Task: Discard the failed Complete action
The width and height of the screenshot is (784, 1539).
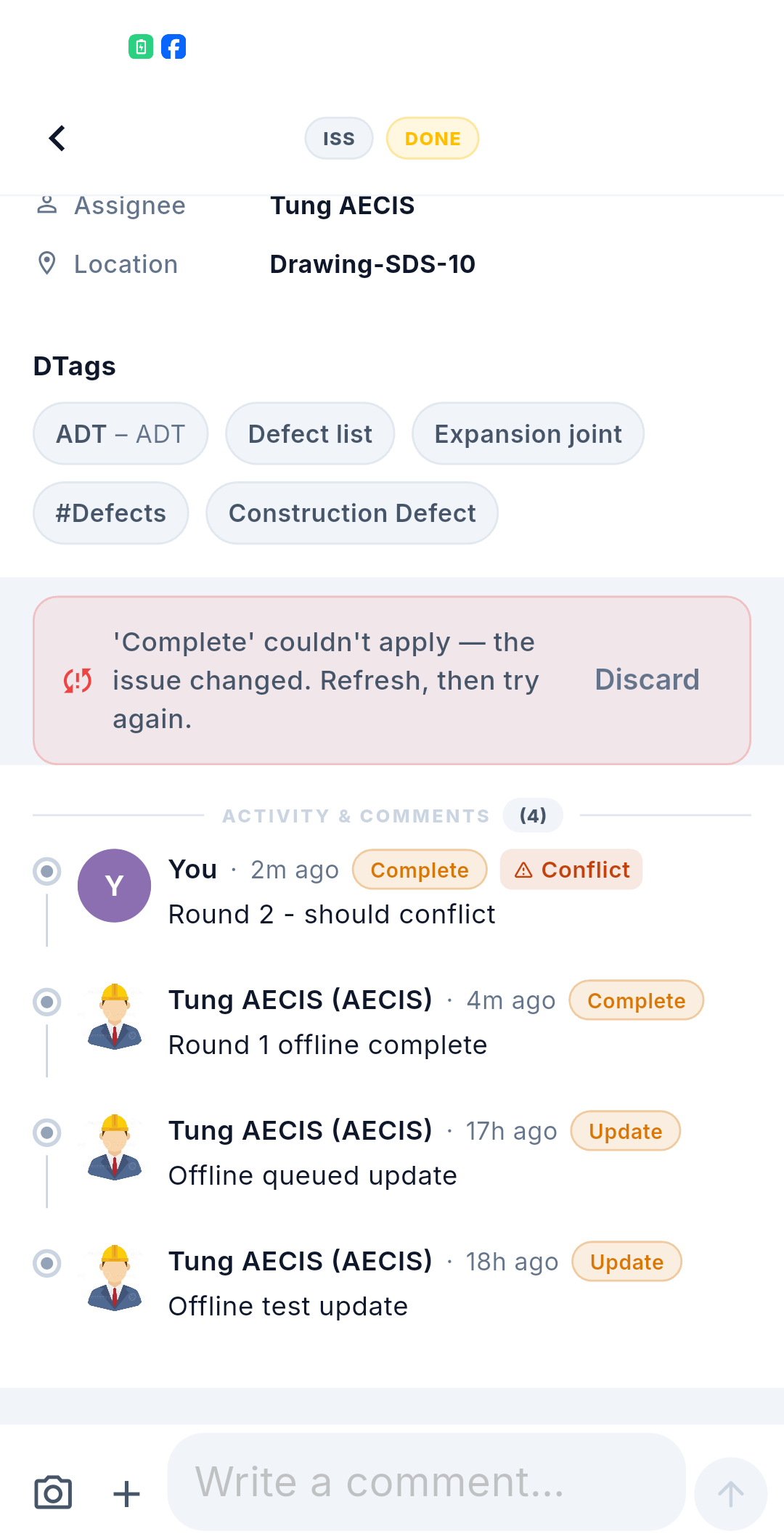Action: point(647,680)
